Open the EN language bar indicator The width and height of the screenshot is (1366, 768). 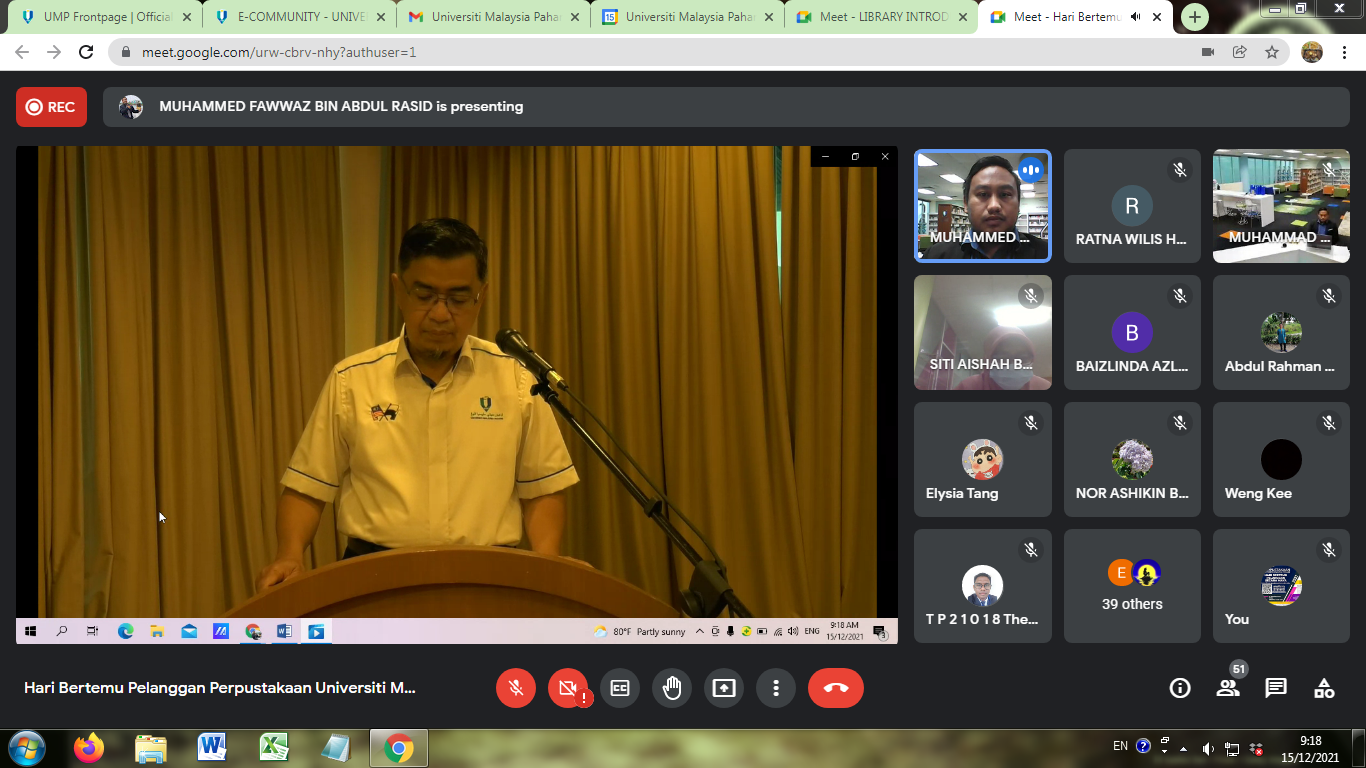pyautogui.click(x=1120, y=746)
